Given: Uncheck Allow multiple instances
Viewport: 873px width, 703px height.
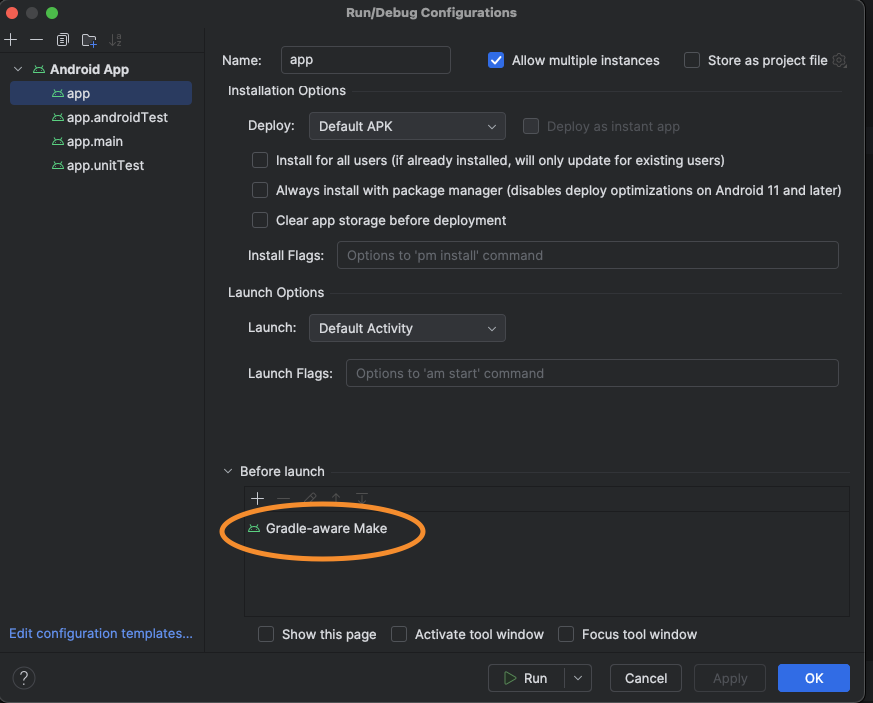Looking at the screenshot, I should tap(496, 60).
